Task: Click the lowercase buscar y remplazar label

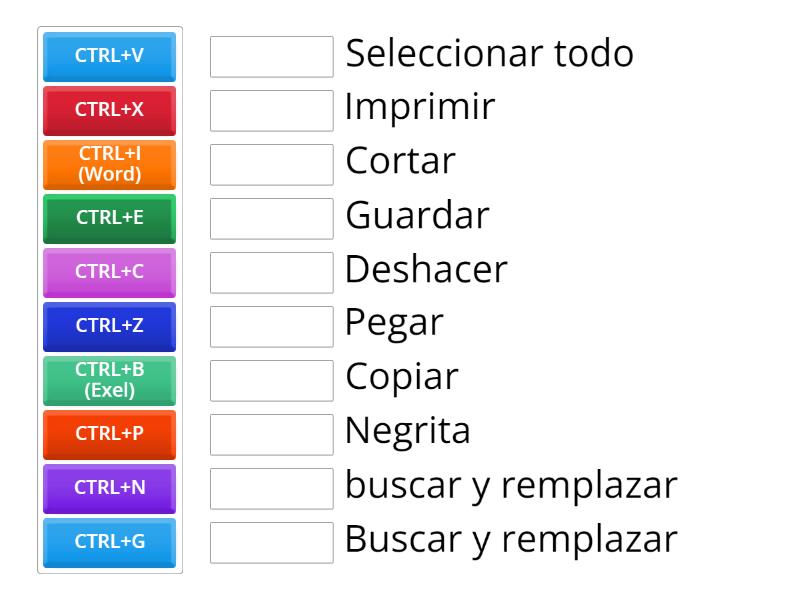Action: tap(510, 486)
